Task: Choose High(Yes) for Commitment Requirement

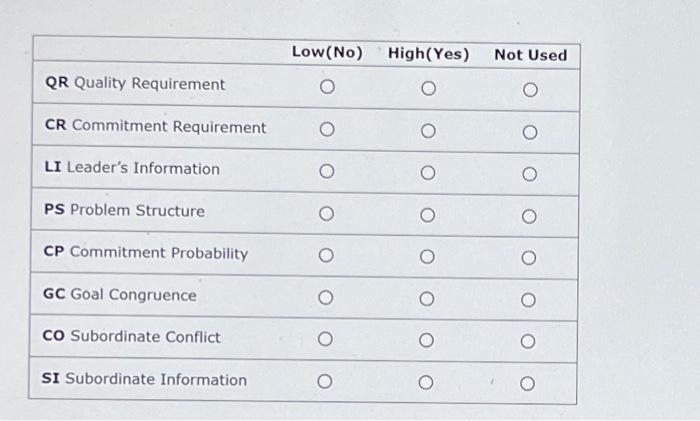Action: tap(428, 131)
